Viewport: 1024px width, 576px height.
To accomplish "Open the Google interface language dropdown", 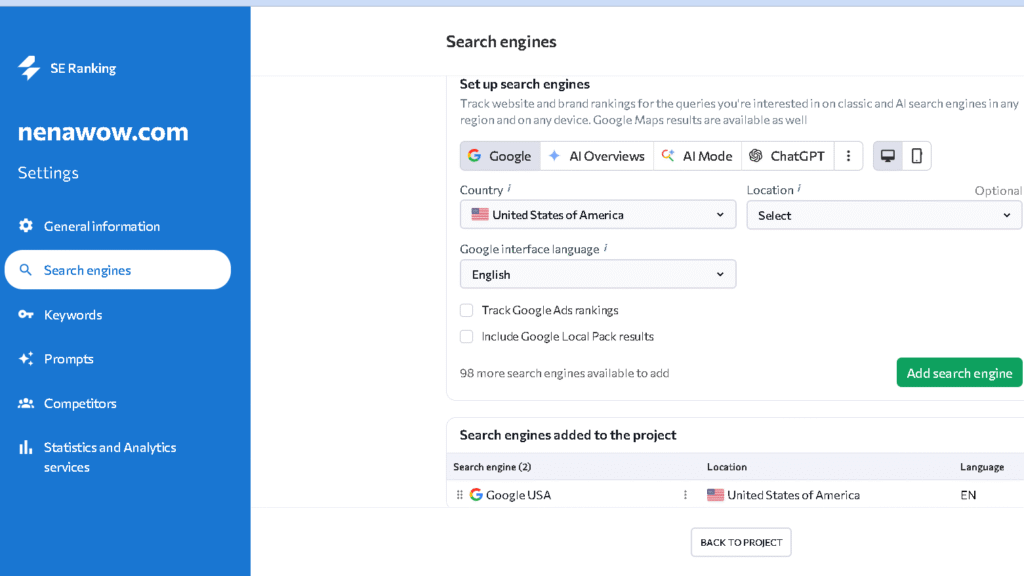I will click(597, 274).
